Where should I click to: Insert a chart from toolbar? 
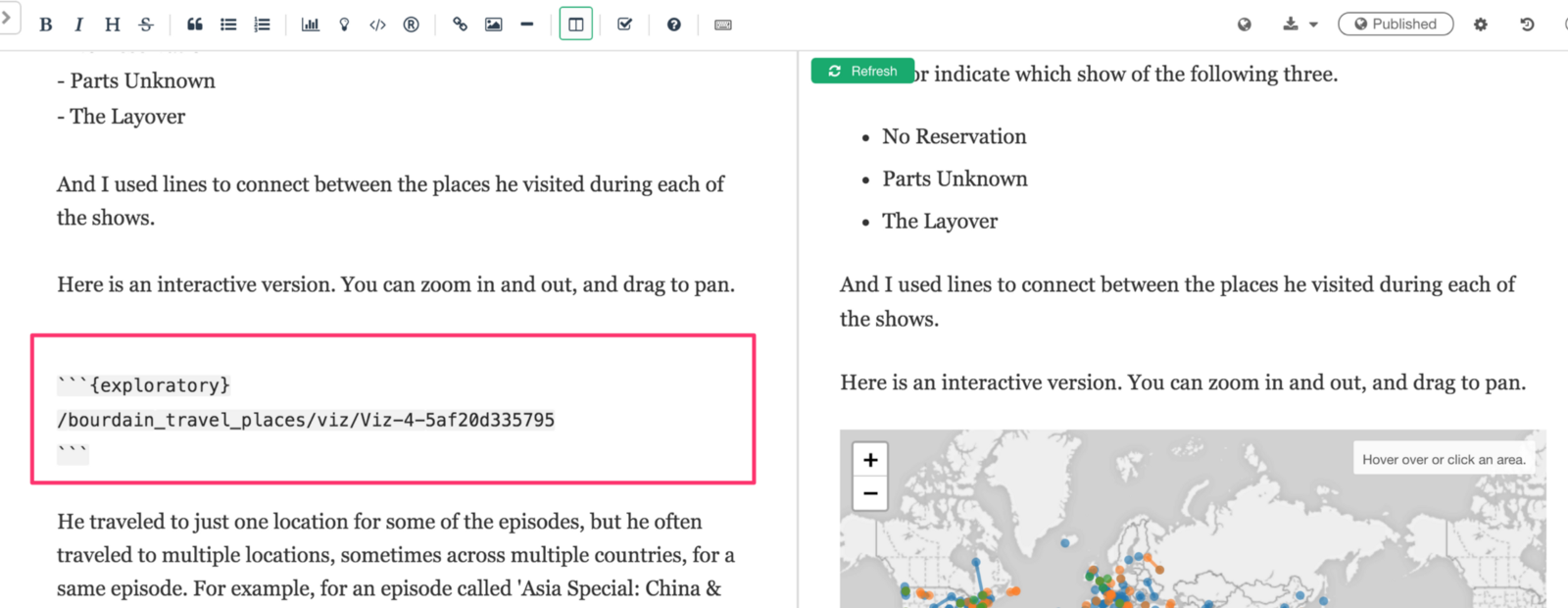310,25
